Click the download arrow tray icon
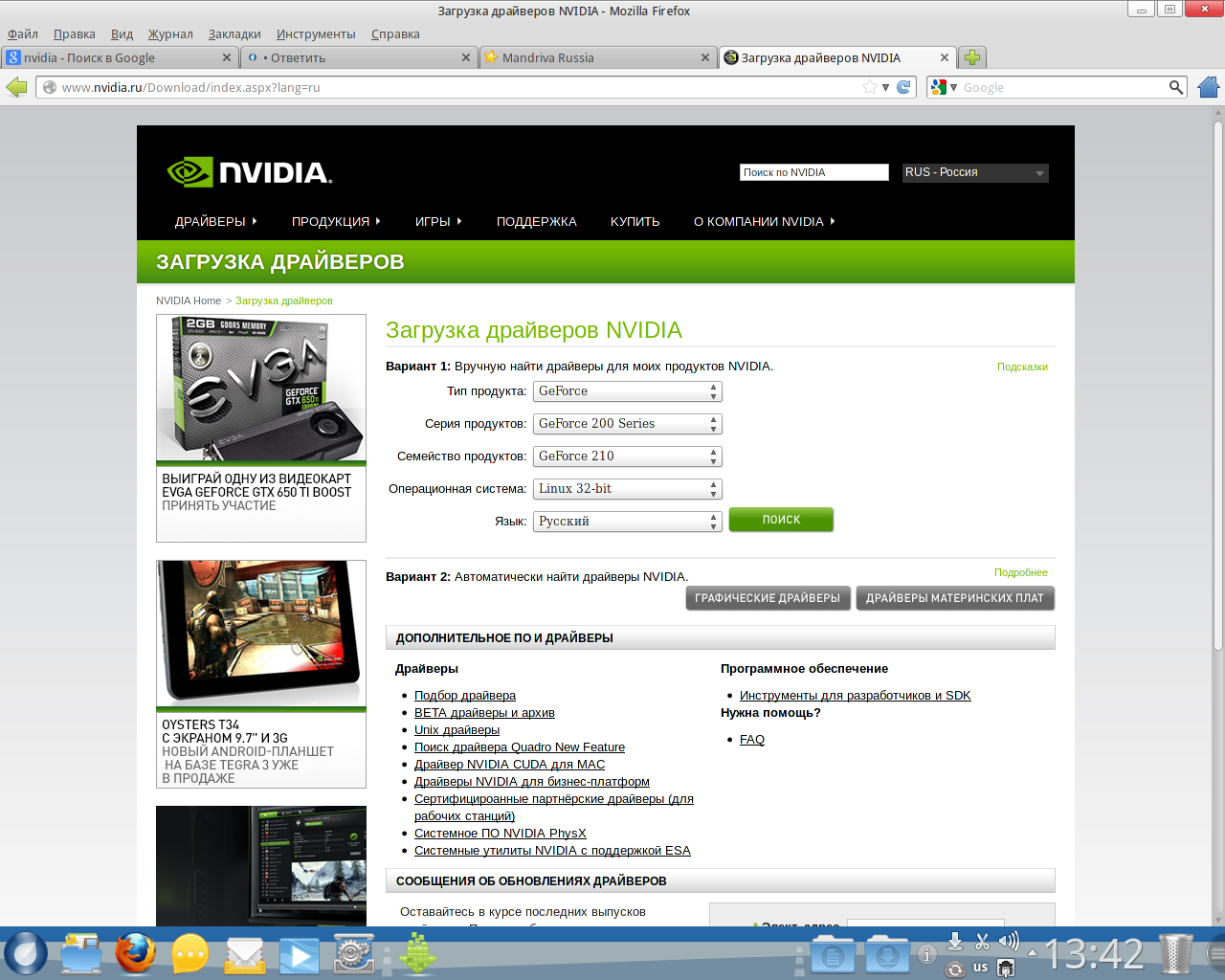This screenshot has width=1225, height=980. click(954, 942)
